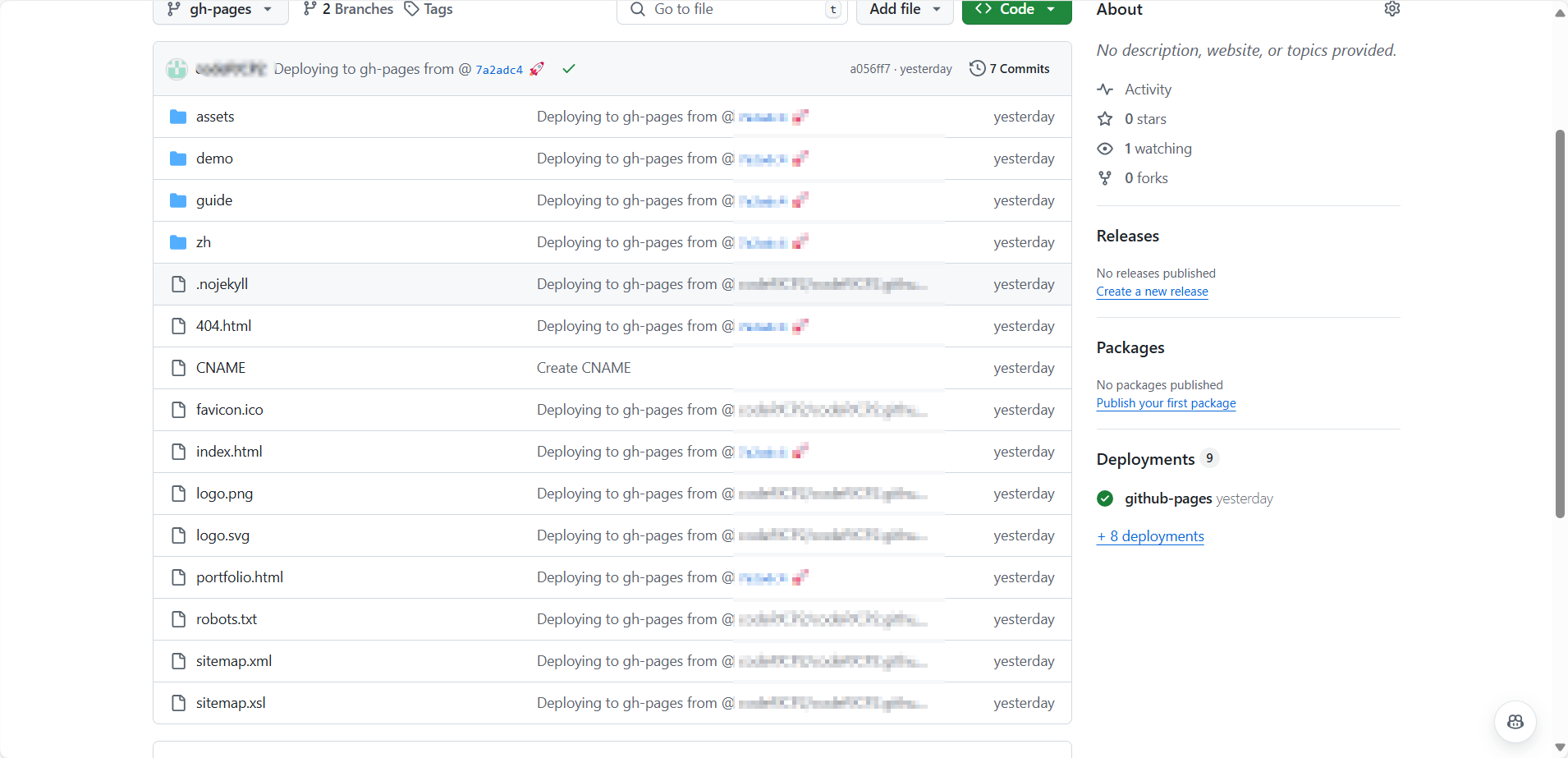Screen dimensions: 1568x758
Task: Open the Packages heading link
Action: point(1130,347)
